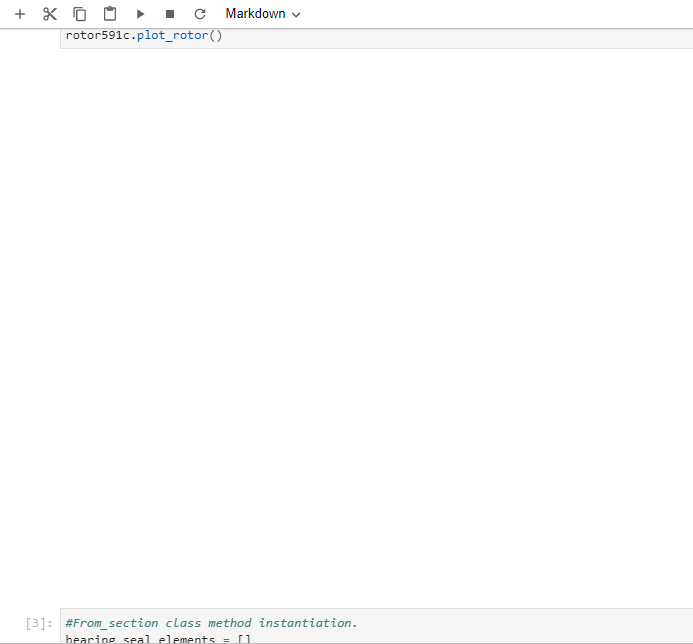Paste cell from the clipboard icon
This screenshot has height=644, width=693.
coord(110,14)
